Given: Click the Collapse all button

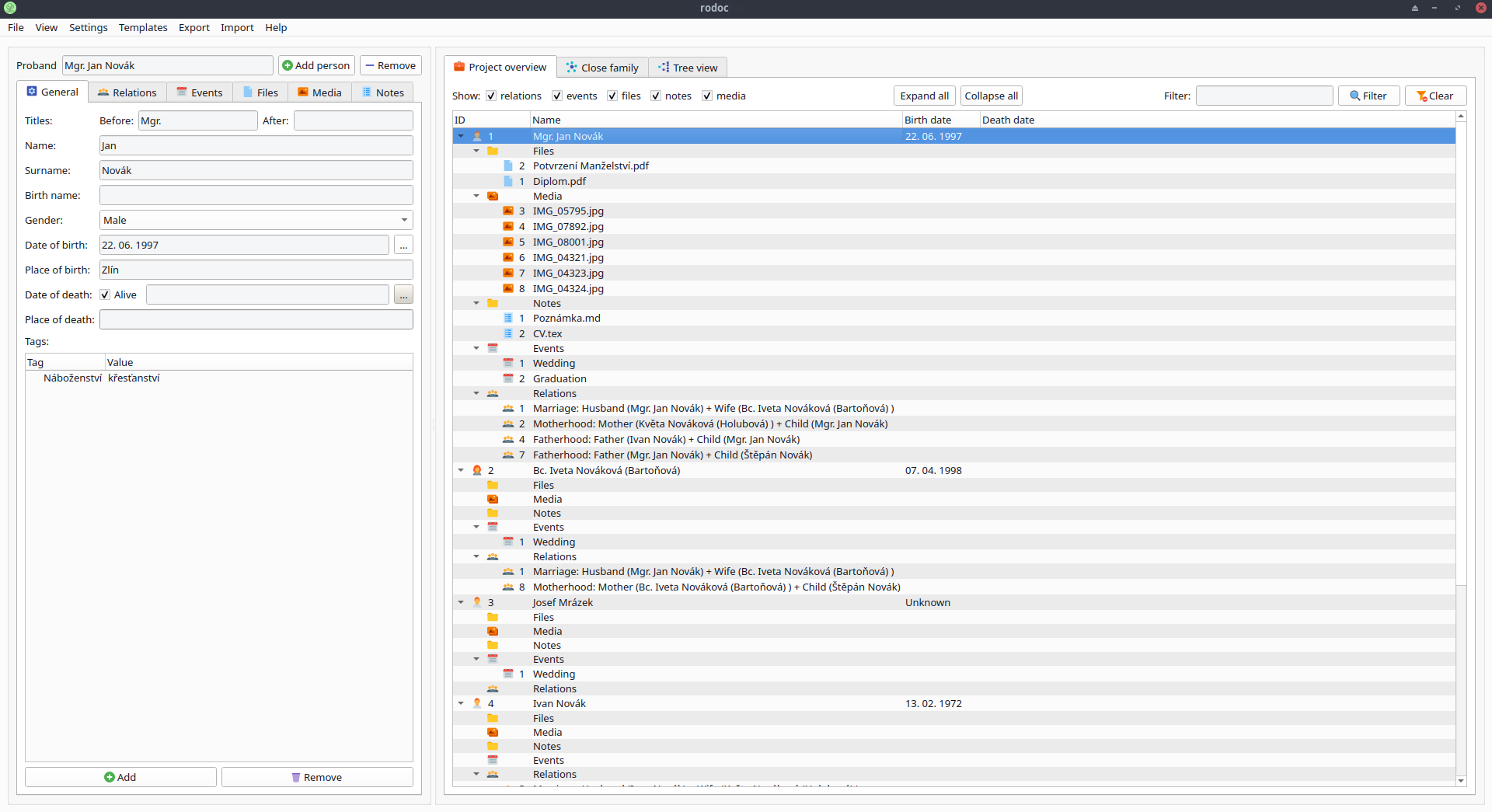Looking at the screenshot, I should [991, 96].
